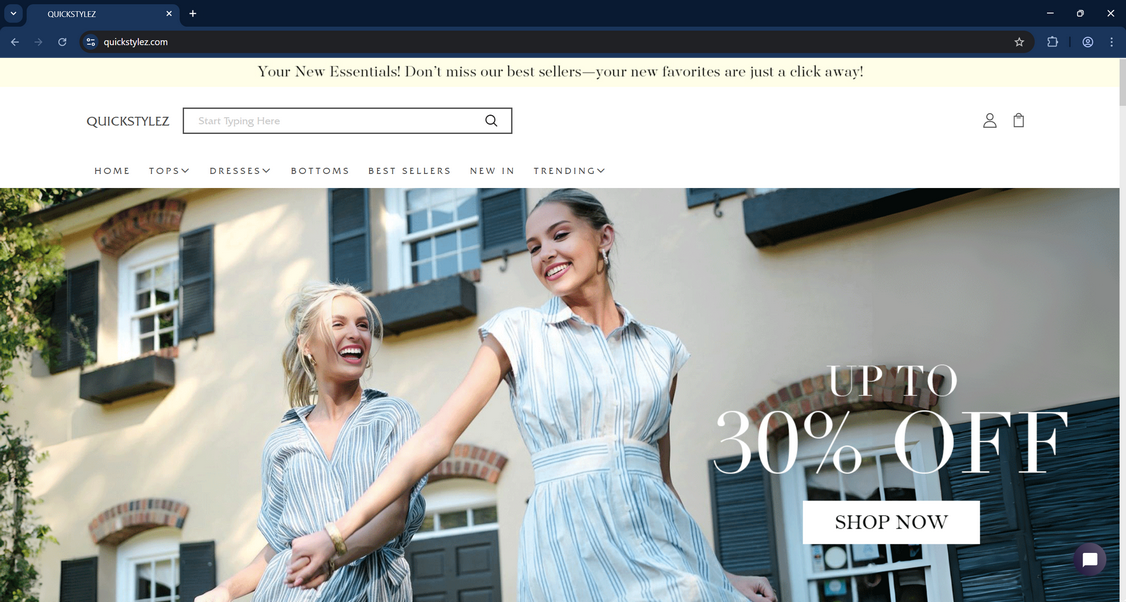Open tab search dropdown arrow
The image size is (1126, 602).
pos(13,14)
